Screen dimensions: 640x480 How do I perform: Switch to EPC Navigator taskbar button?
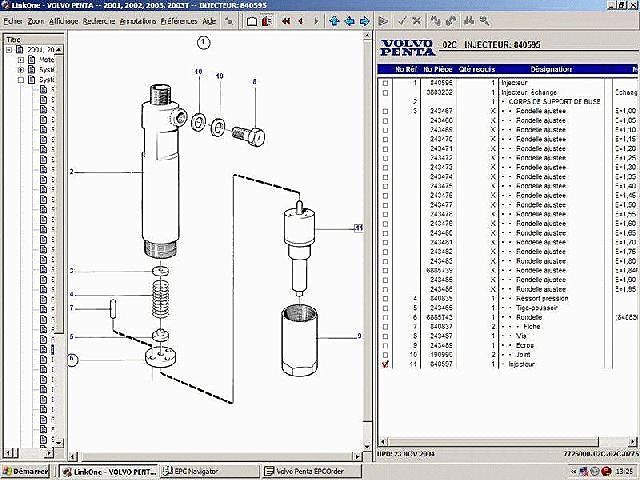210,471
